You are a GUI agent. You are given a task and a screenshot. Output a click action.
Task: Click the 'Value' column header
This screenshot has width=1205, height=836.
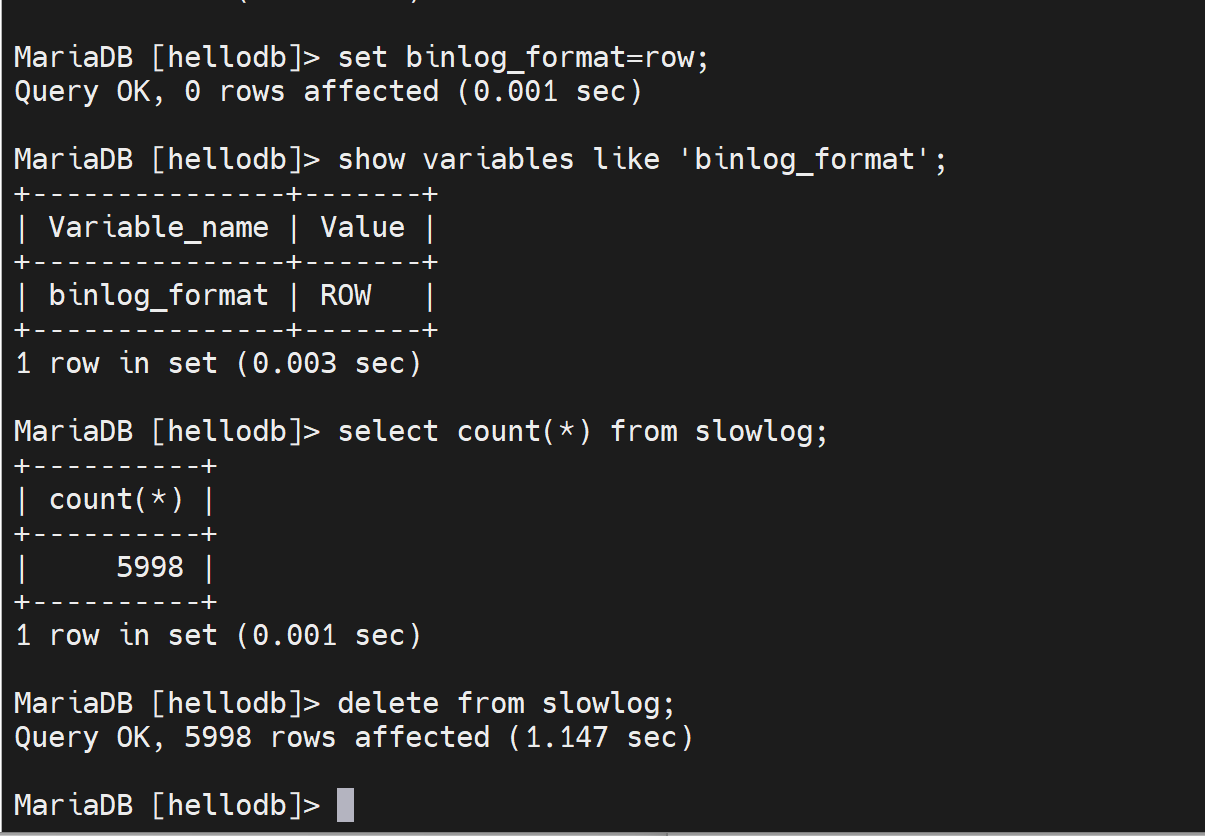pyautogui.click(x=362, y=227)
